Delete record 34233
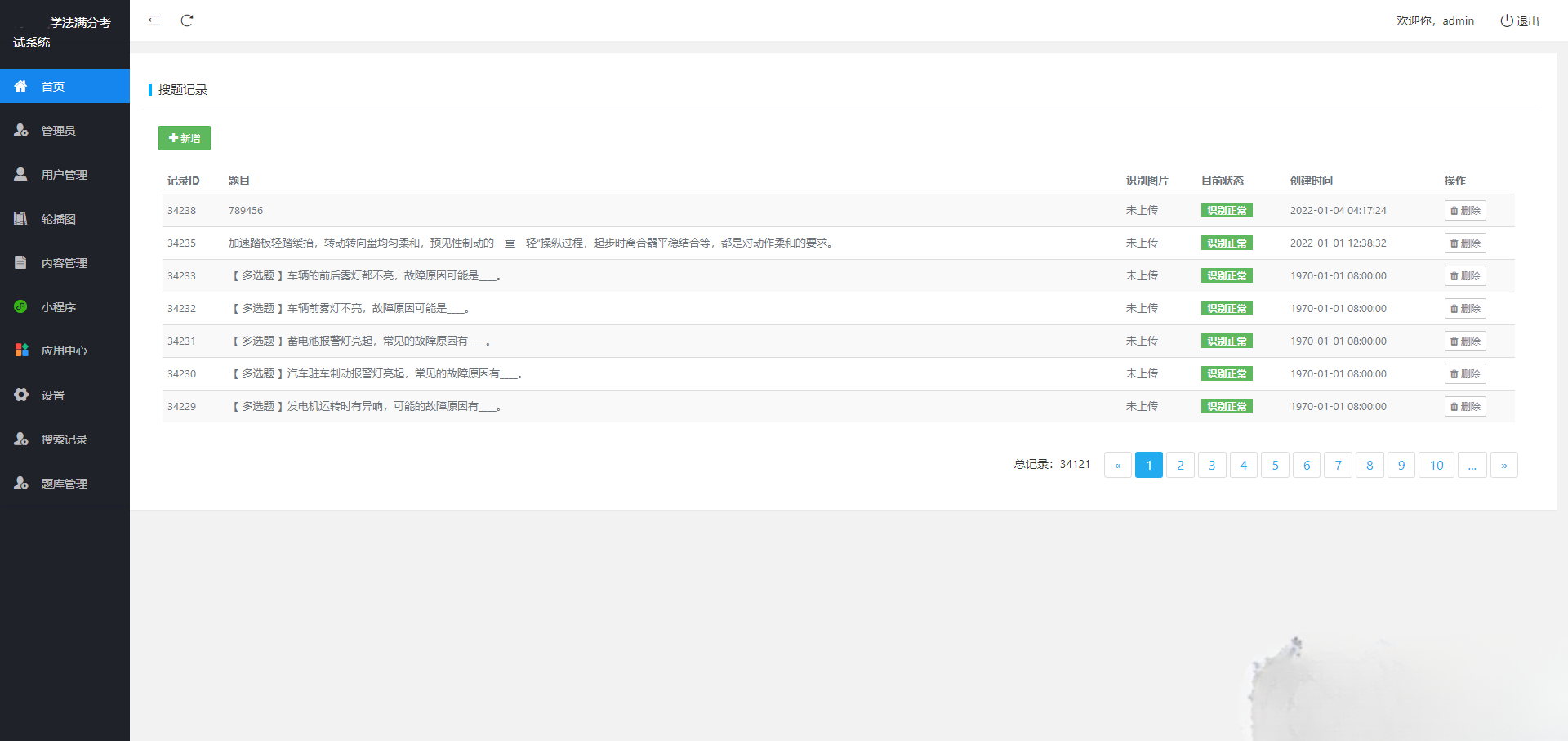The image size is (1568, 741). 1465,275
